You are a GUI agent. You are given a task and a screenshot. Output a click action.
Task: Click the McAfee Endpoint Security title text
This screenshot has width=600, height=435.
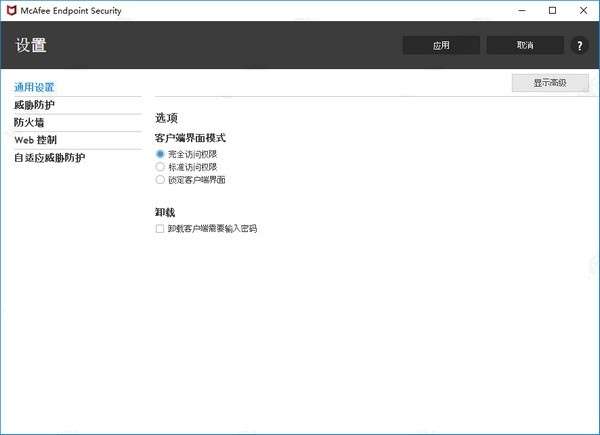[x=71, y=11]
